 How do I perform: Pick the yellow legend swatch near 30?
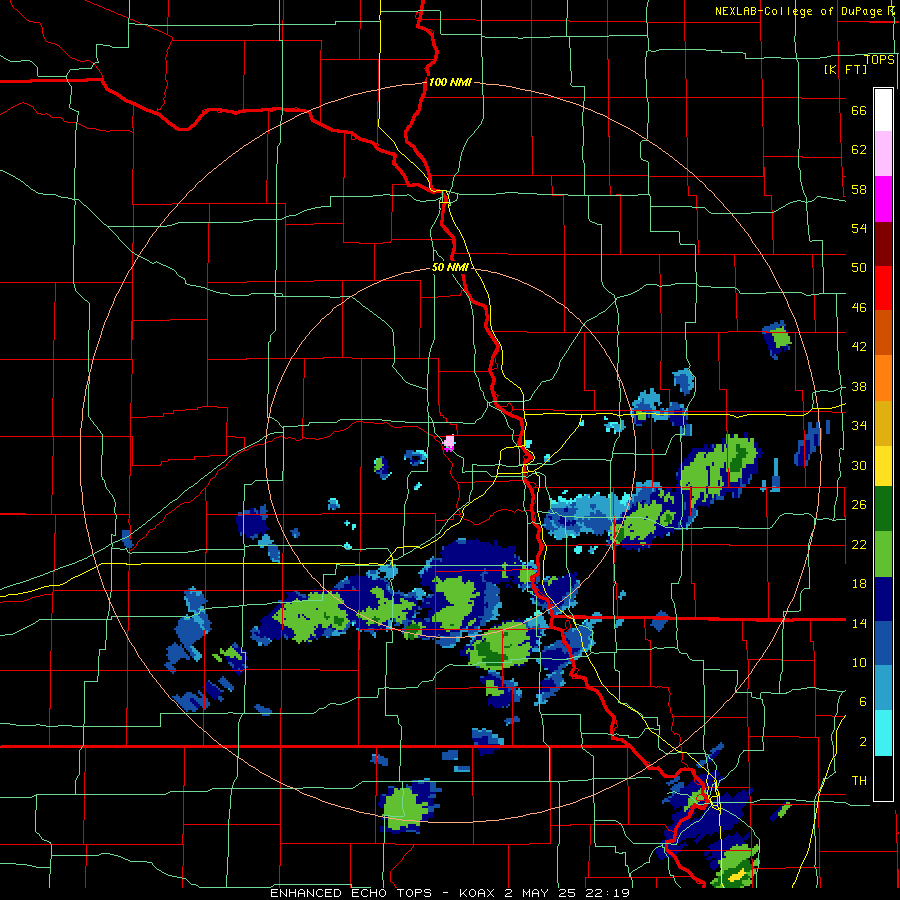(x=883, y=466)
